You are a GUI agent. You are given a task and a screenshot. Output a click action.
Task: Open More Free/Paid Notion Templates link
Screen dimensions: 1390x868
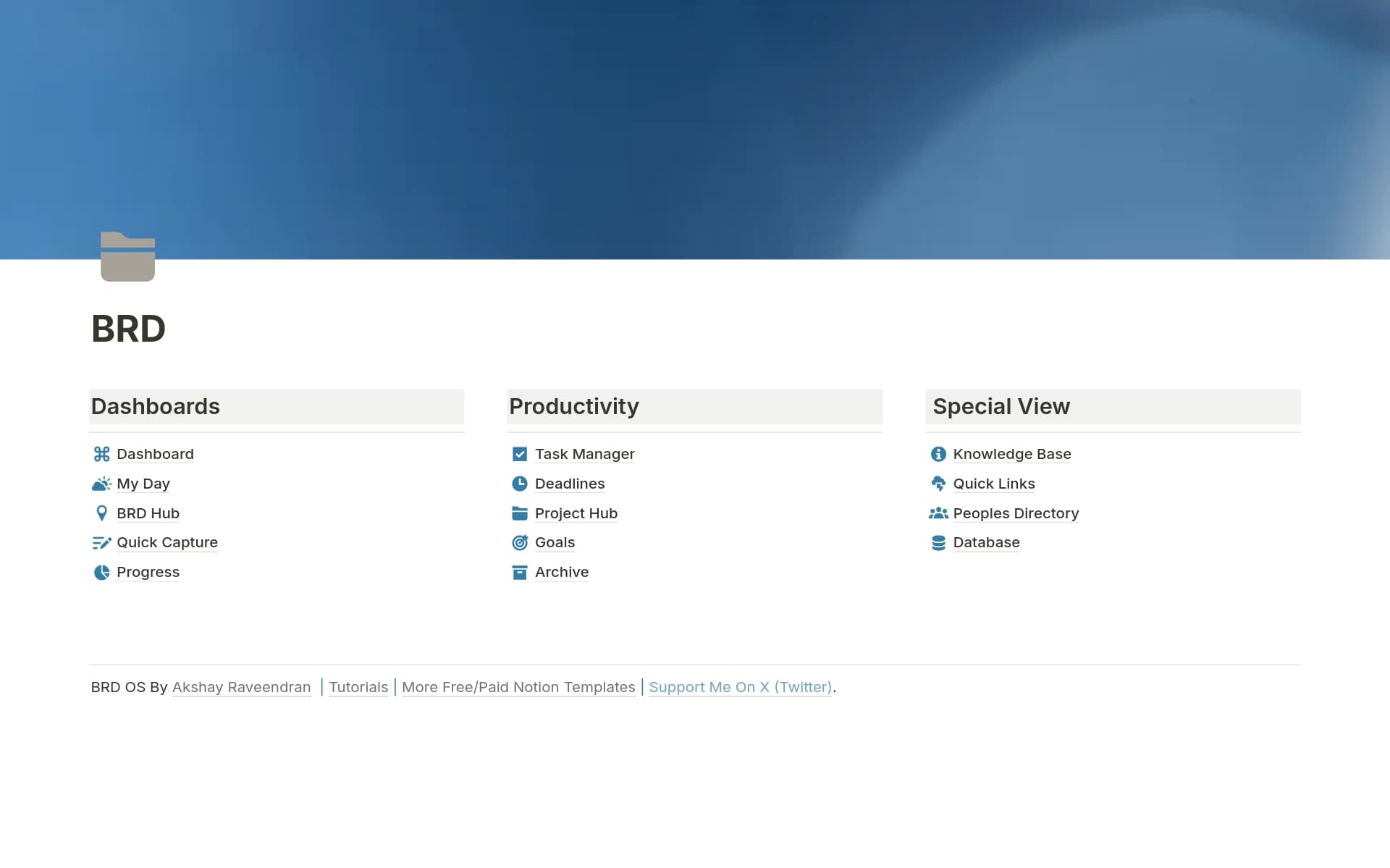point(518,687)
